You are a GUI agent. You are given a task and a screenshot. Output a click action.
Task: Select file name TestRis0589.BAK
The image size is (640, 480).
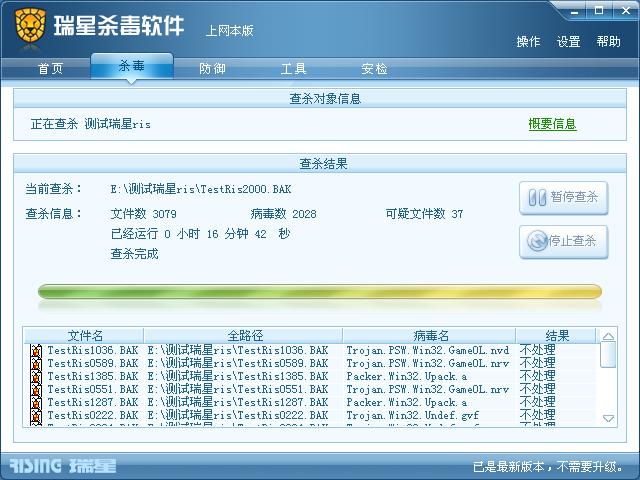click(93, 364)
